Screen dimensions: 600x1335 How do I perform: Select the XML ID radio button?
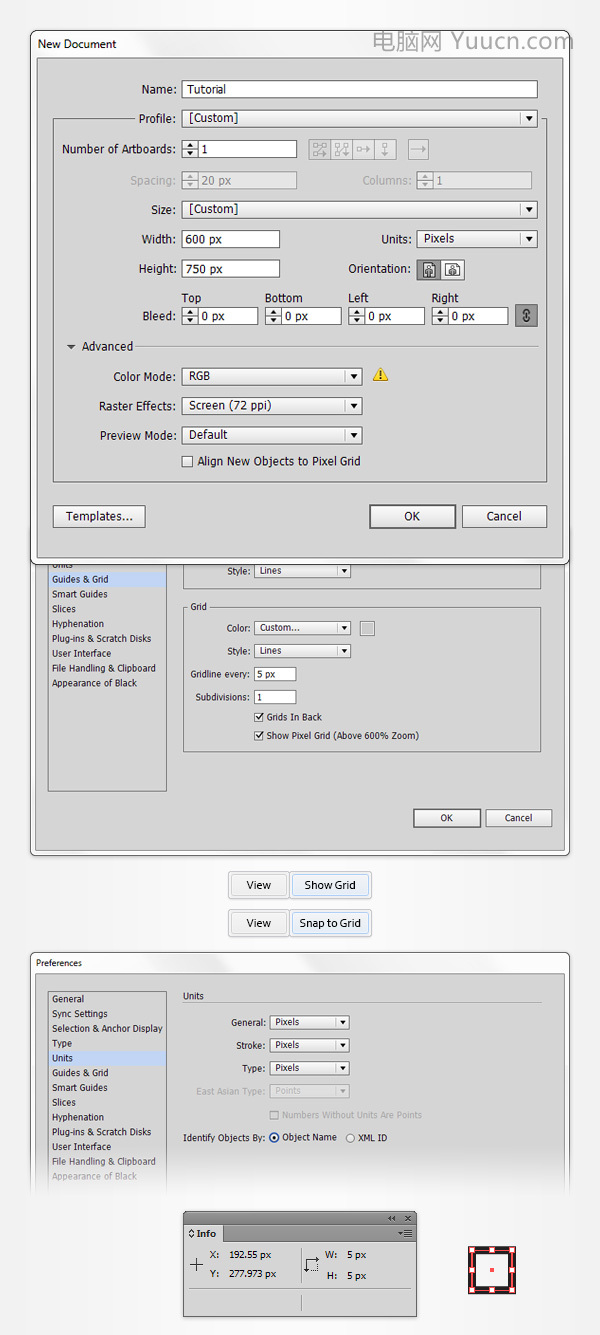point(350,1138)
